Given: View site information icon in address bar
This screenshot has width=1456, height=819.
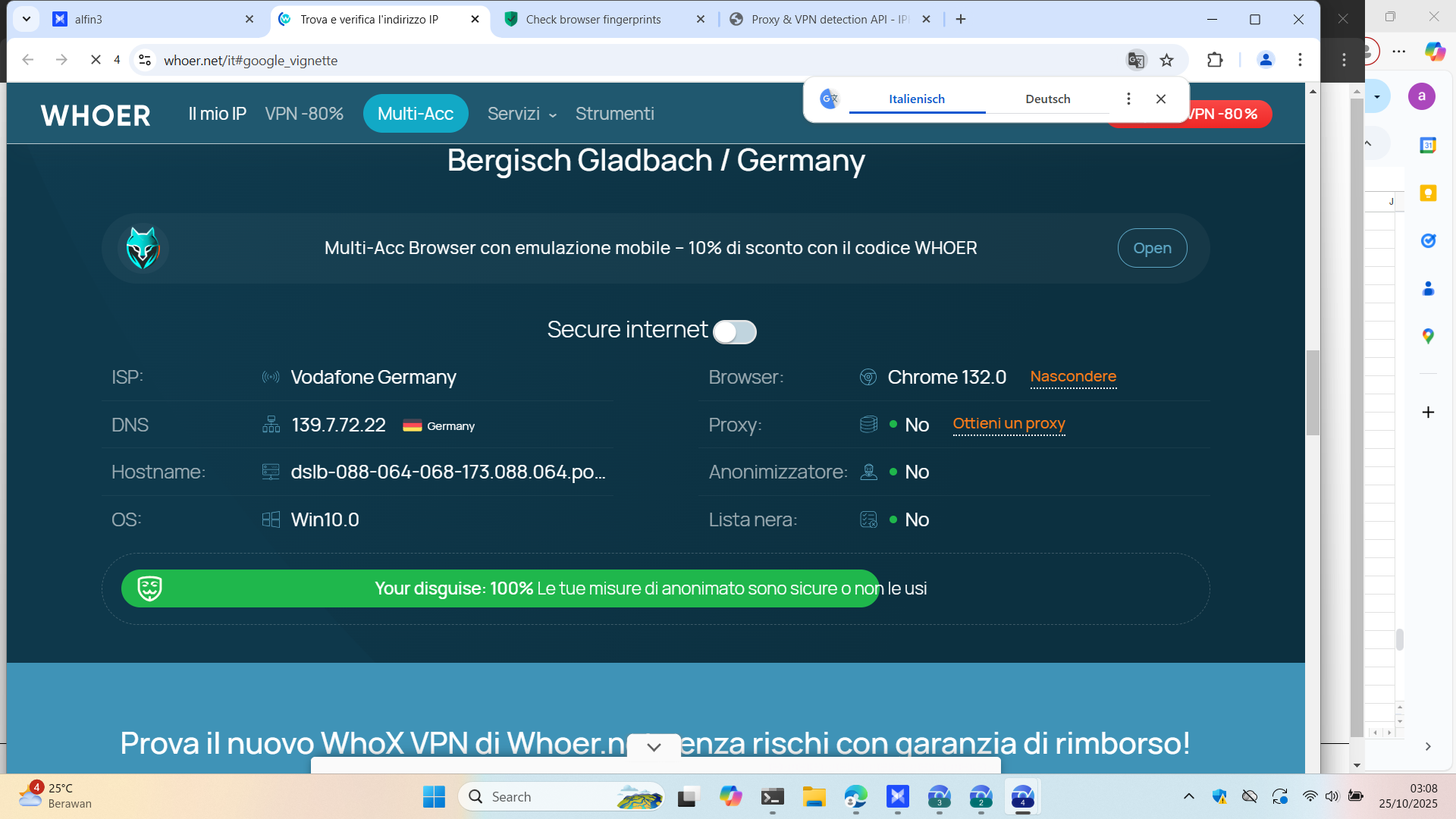Looking at the screenshot, I should click(x=145, y=60).
